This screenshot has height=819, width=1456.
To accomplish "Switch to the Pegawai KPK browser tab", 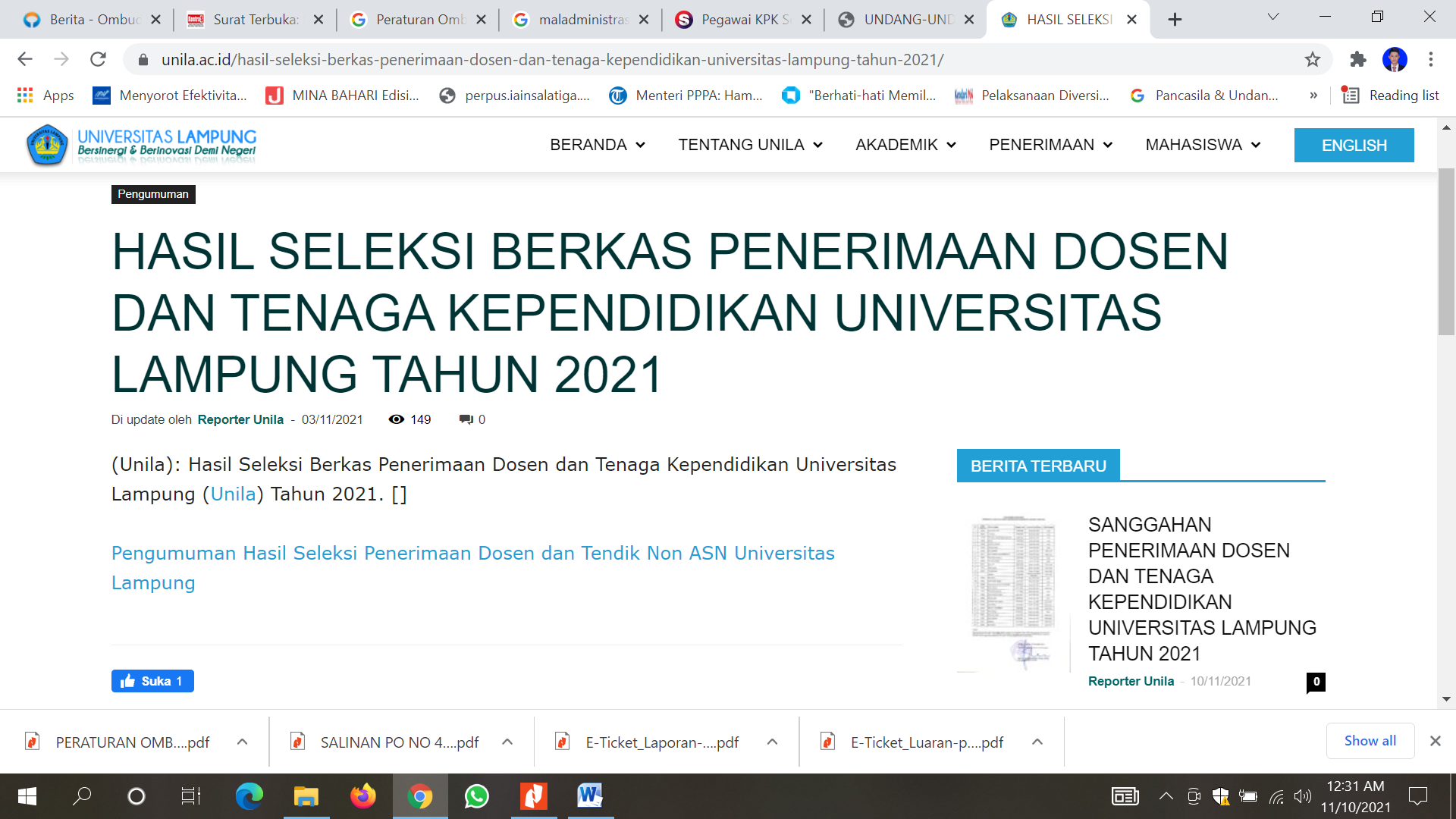I will 744,20.
